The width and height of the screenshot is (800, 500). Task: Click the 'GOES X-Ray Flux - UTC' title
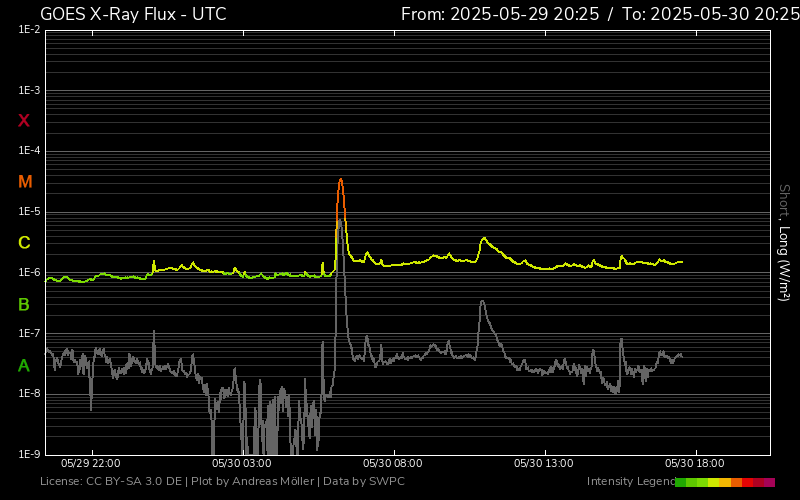133,14
